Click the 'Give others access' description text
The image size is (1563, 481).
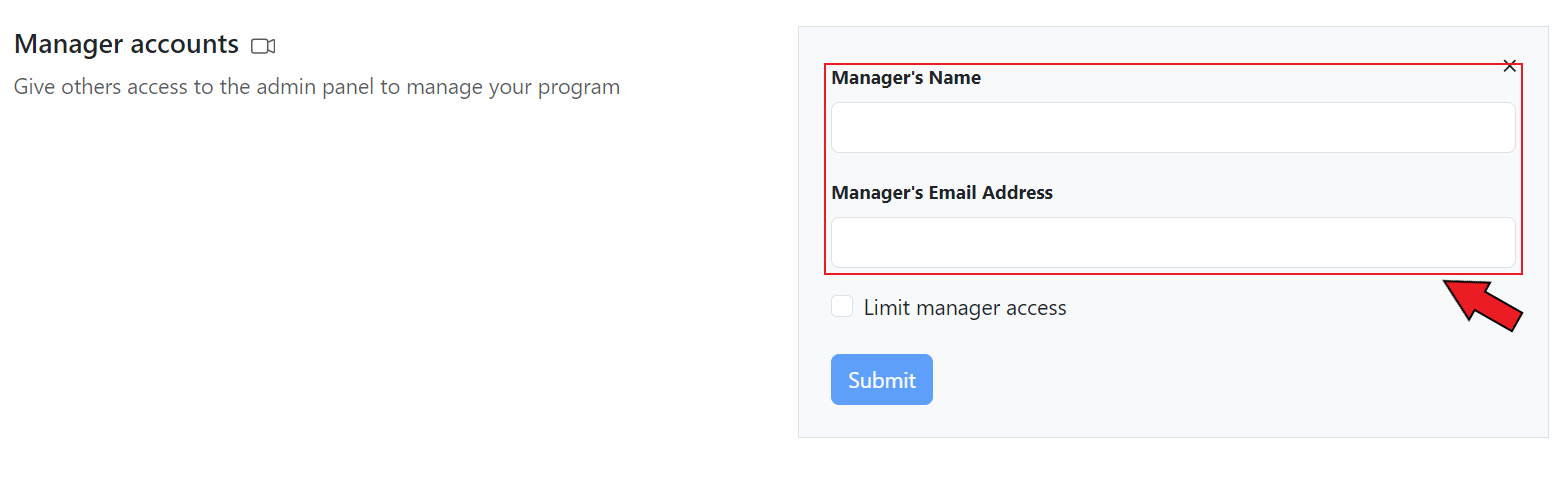click(316, 87)
